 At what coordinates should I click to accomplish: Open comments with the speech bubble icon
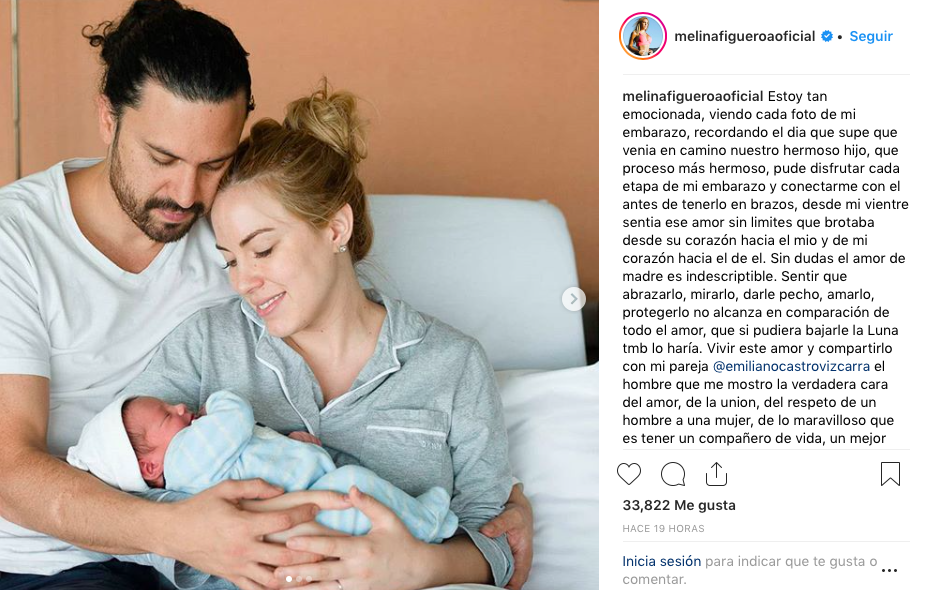click(x=673, y=474)
